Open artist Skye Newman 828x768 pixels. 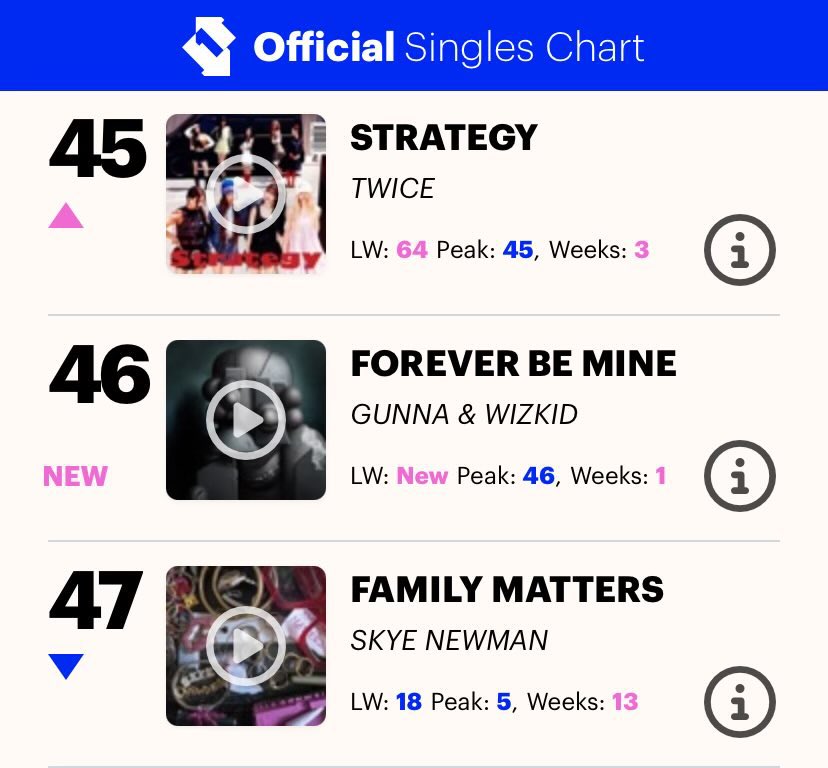click(x=449, y=640)
